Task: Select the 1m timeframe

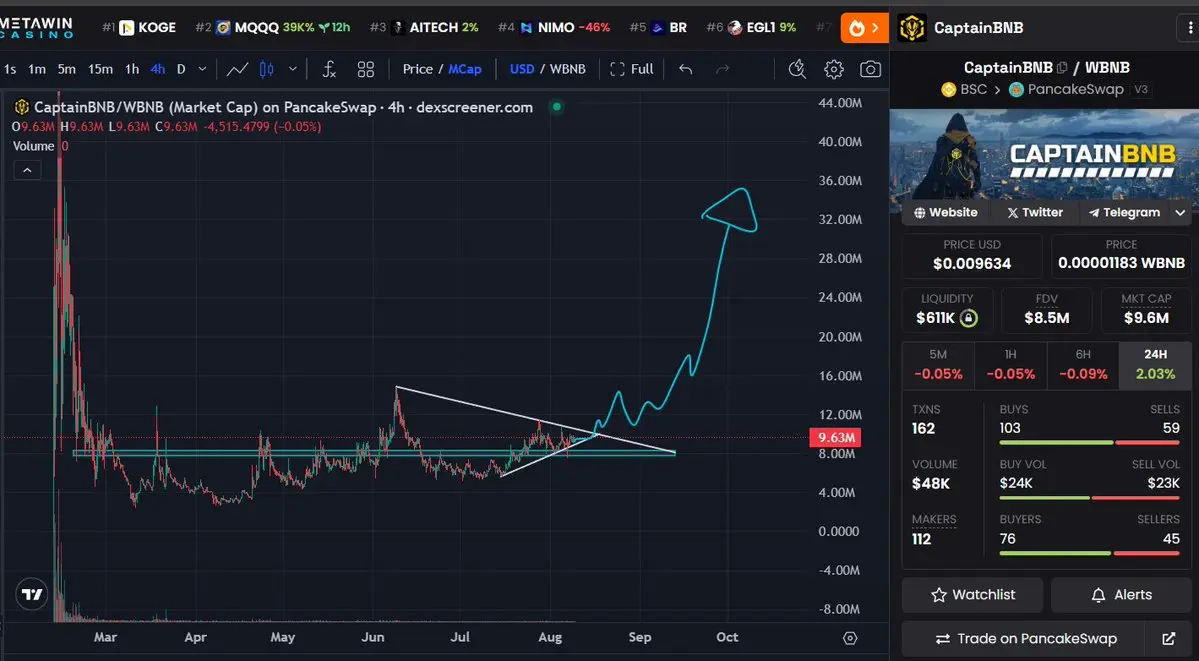Action: (x=37, y=69)
